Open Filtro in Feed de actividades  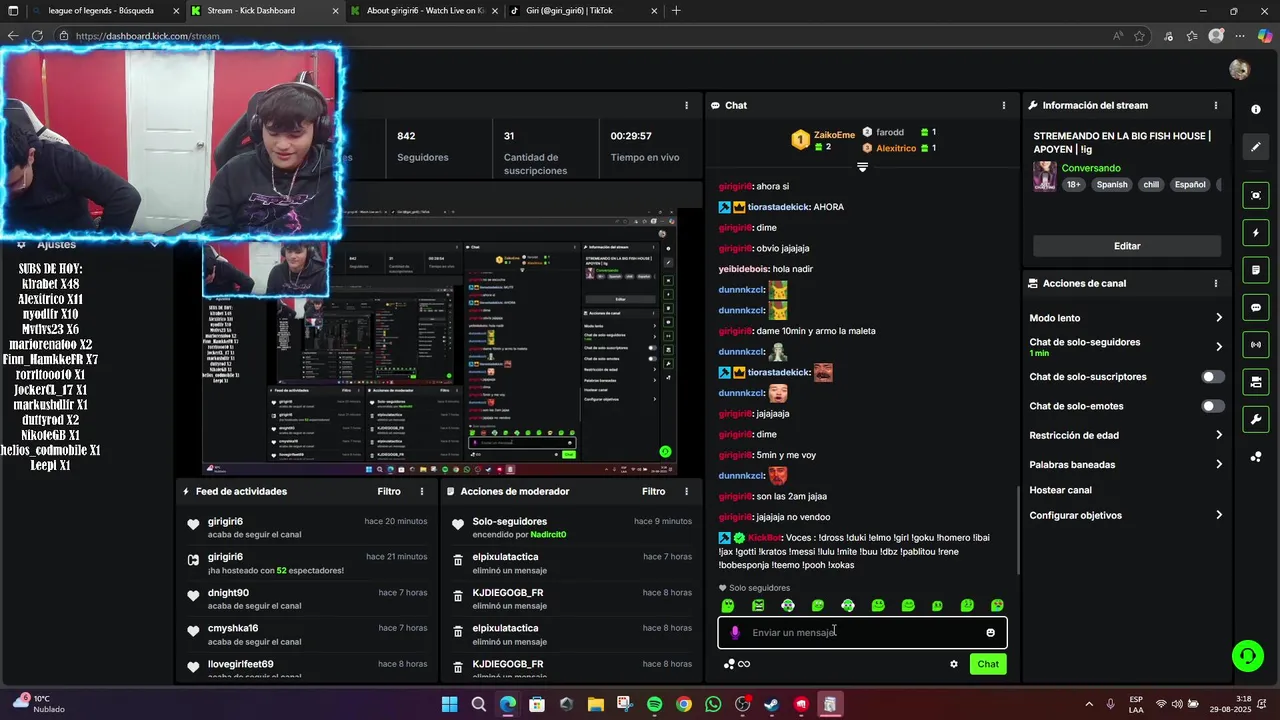coord(389,491)
